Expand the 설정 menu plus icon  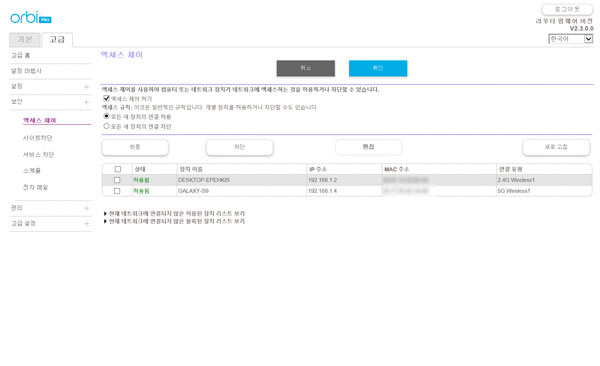[86, 87]
